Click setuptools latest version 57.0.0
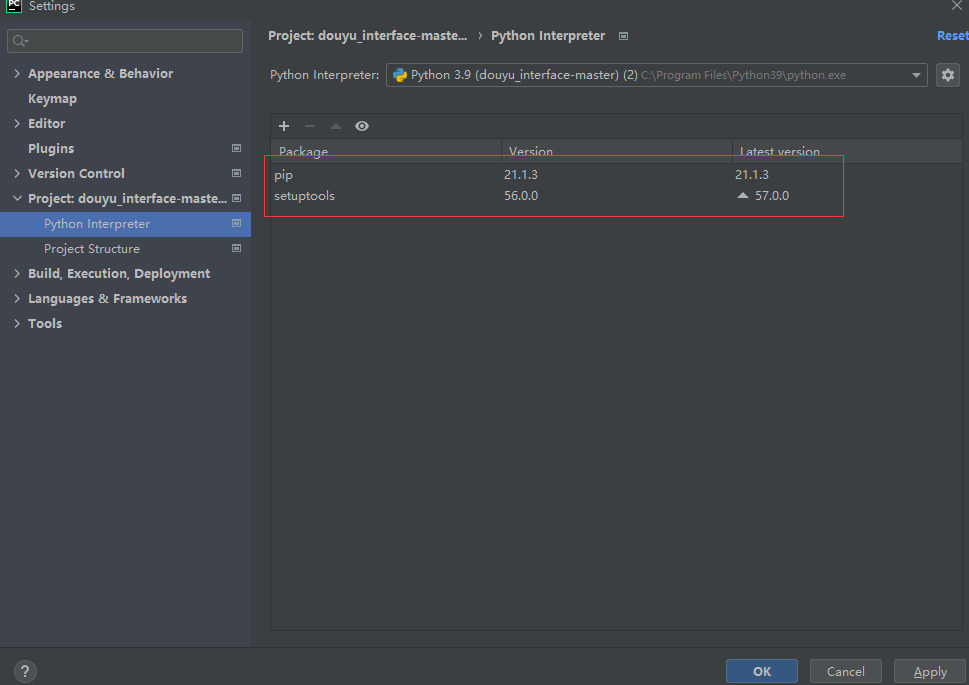Screen dimensions: 969x685 pos(772,195)
